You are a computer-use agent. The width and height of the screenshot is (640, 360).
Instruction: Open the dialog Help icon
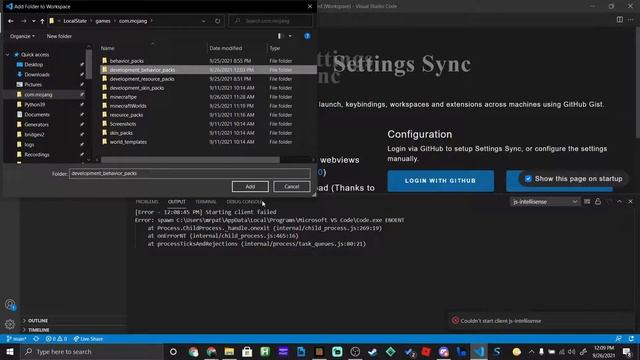point(307,36)
